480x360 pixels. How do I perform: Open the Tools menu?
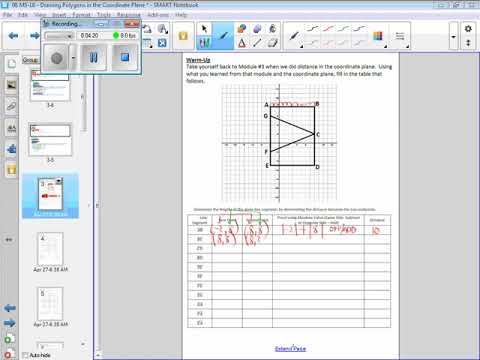pos(104,15)
